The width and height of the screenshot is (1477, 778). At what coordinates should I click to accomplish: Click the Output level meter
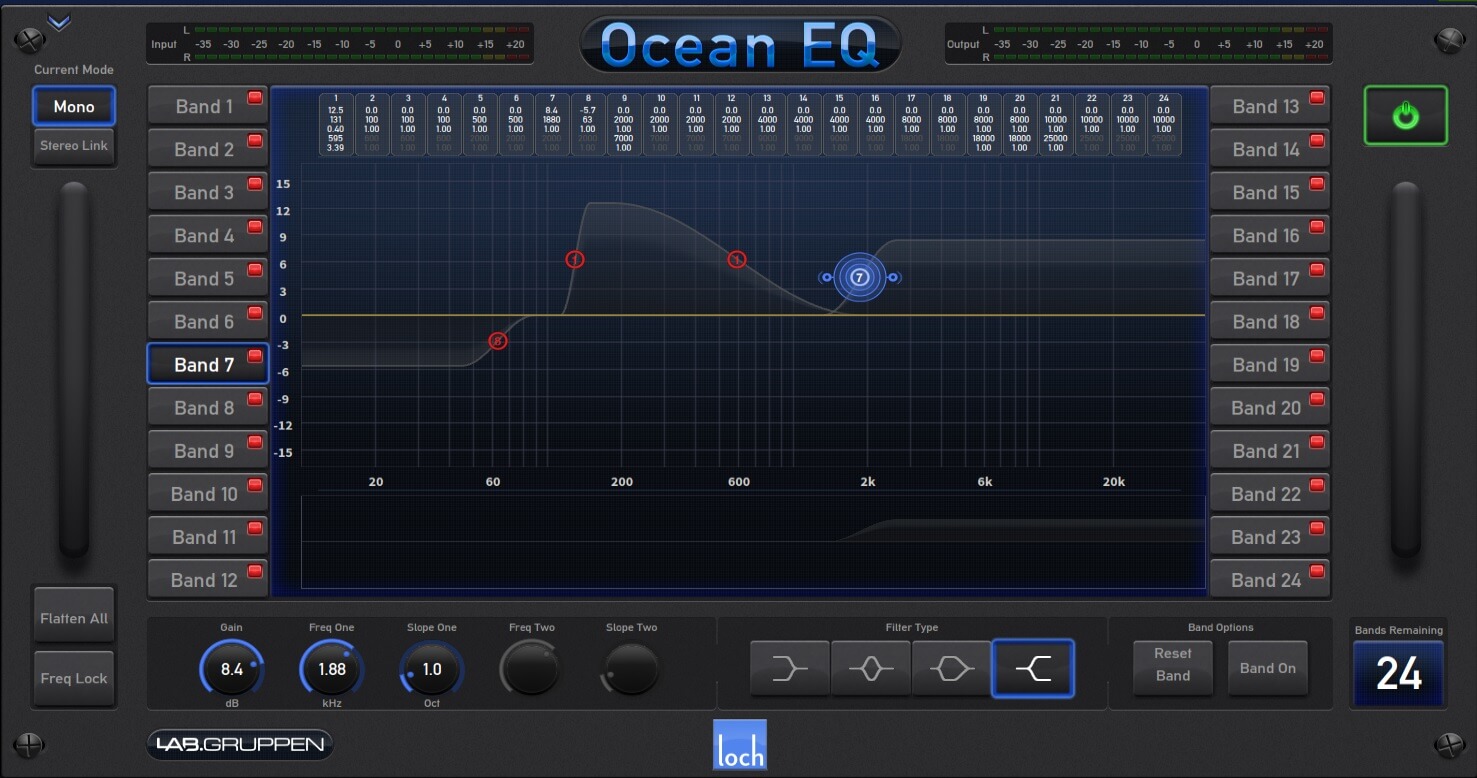pos(1139,44)
